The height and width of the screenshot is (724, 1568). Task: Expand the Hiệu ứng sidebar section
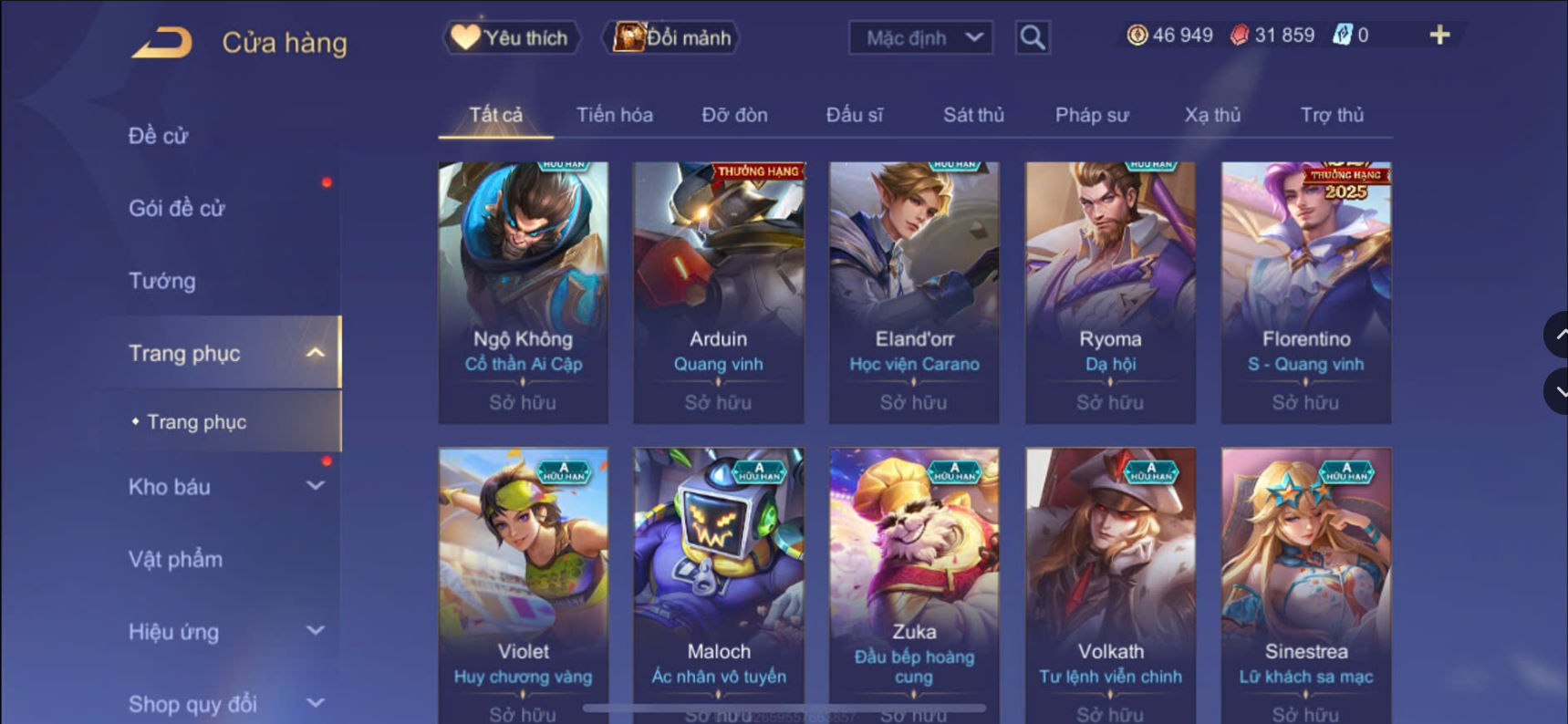click(x=315, y=631)
